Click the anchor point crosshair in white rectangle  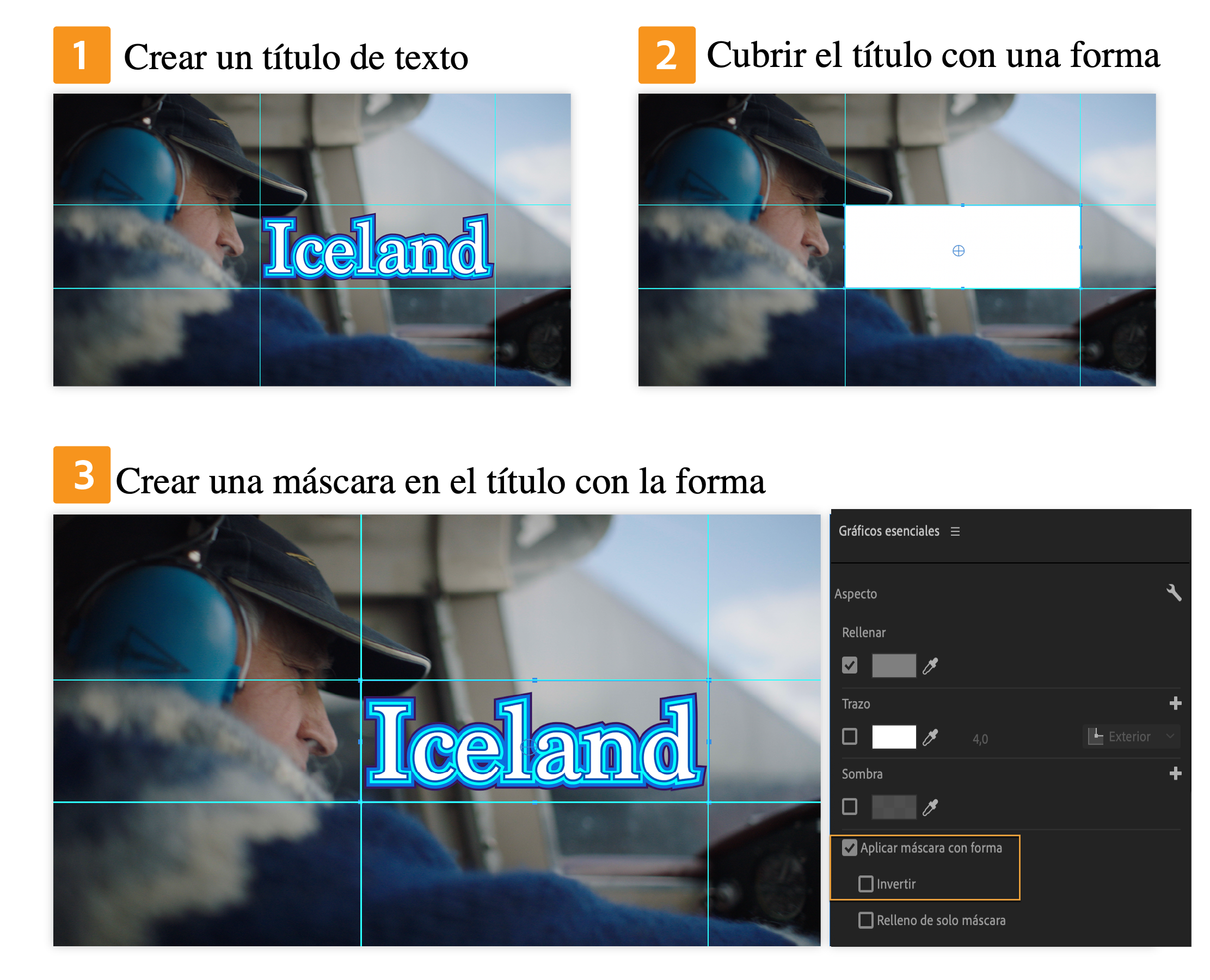(959, 250)
